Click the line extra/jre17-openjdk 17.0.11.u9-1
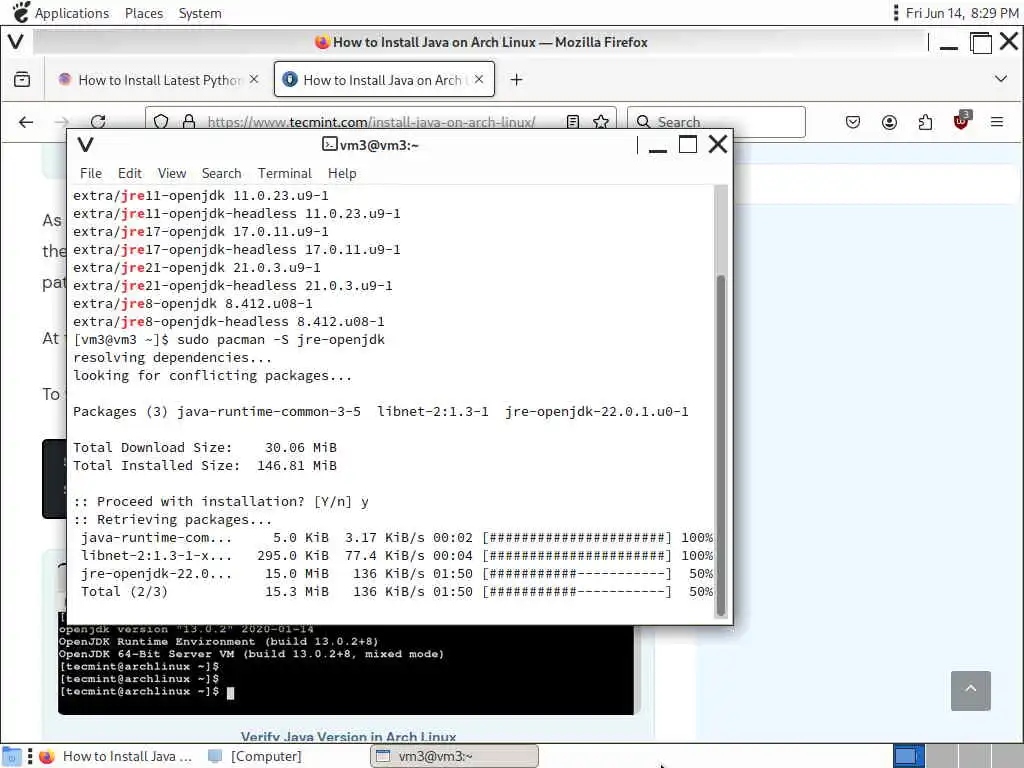Image resolution: width=1024 pixels, height=768 pixels. [x=200, y=232]
